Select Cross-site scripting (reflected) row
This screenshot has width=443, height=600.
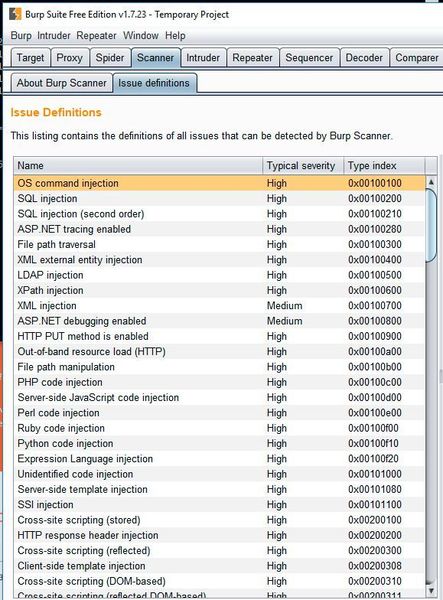219,551
